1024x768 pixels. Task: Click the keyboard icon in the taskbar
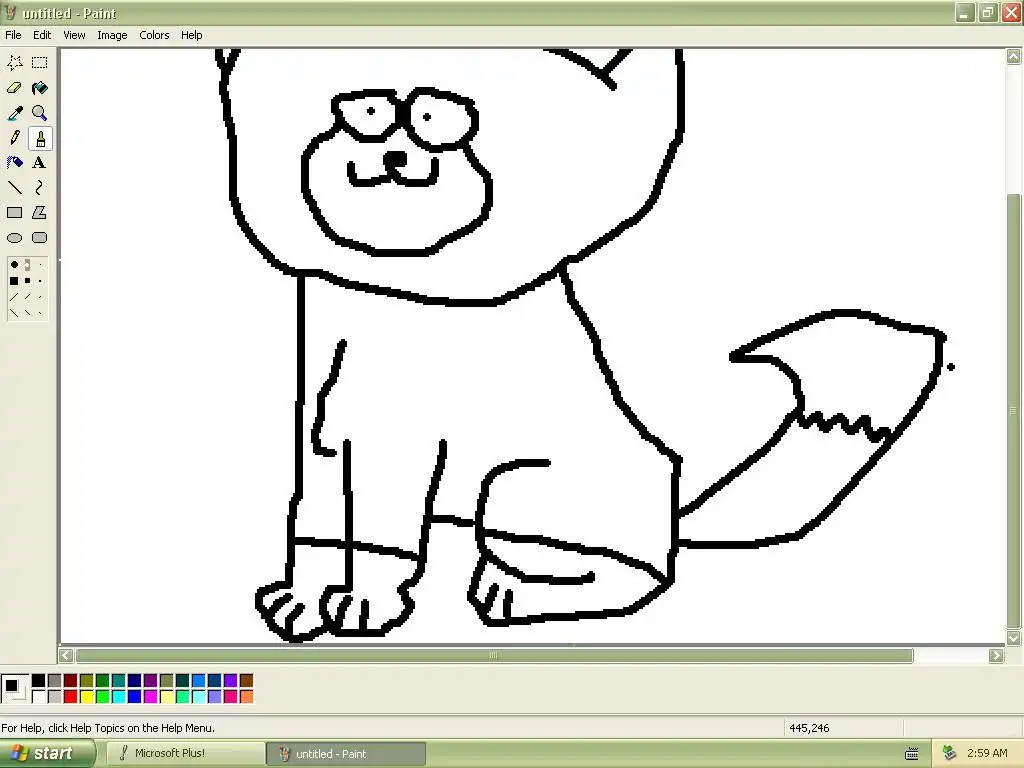pyautogui.click(x=912, y=754)
